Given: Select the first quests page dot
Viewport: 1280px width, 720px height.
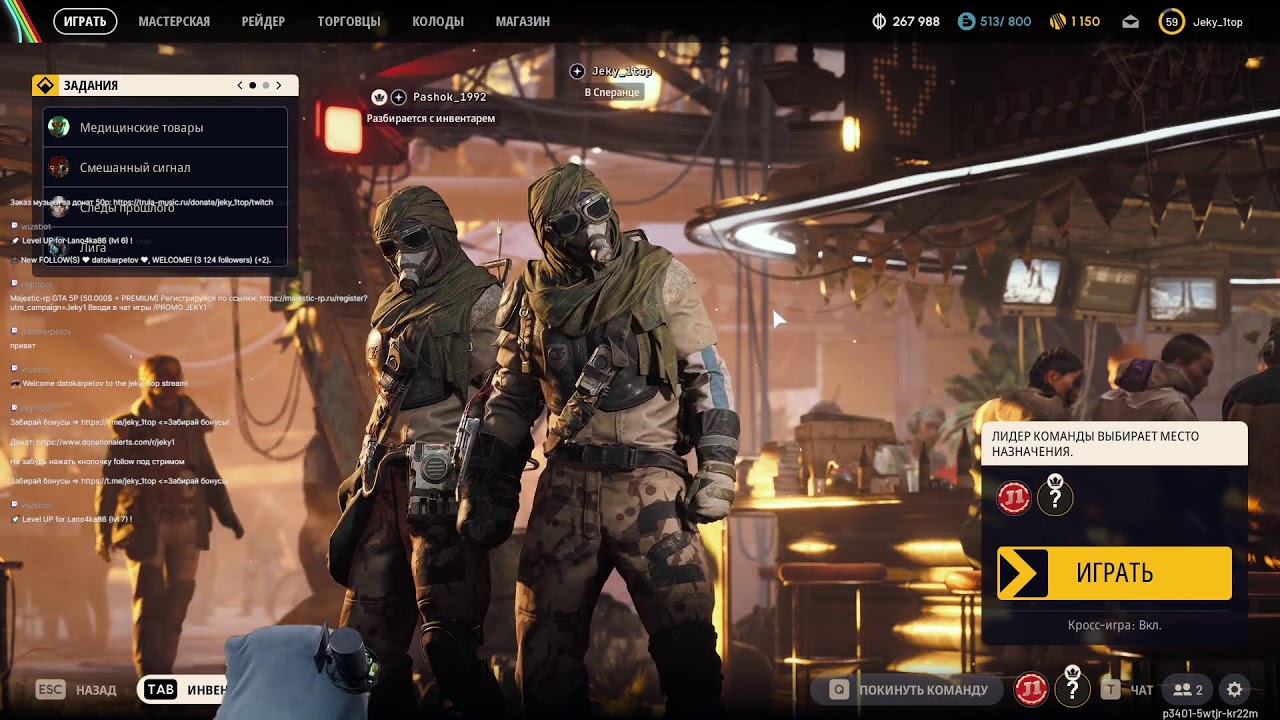Looking at the screenshot, I should click(x=252, y=85).
